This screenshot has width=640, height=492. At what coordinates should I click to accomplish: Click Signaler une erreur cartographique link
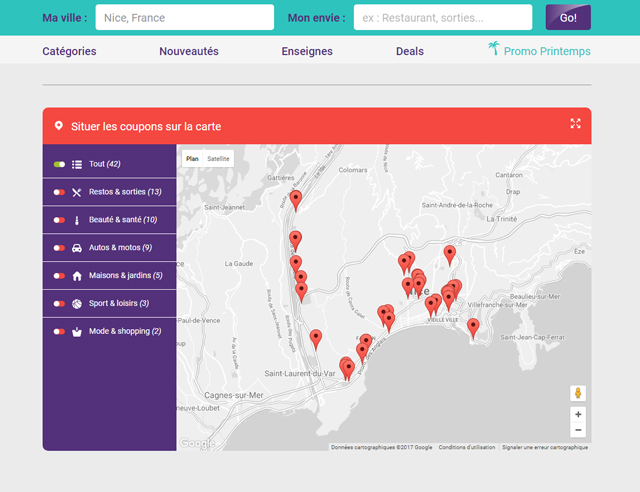click(x=545, y=447)
